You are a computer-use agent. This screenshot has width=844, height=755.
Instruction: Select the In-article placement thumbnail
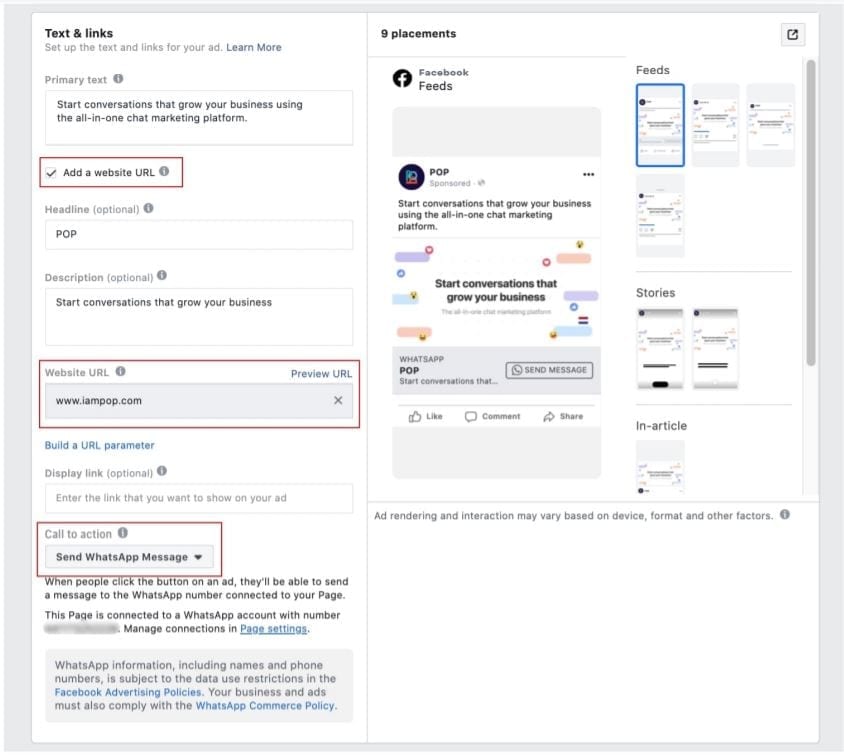point(660,467)
